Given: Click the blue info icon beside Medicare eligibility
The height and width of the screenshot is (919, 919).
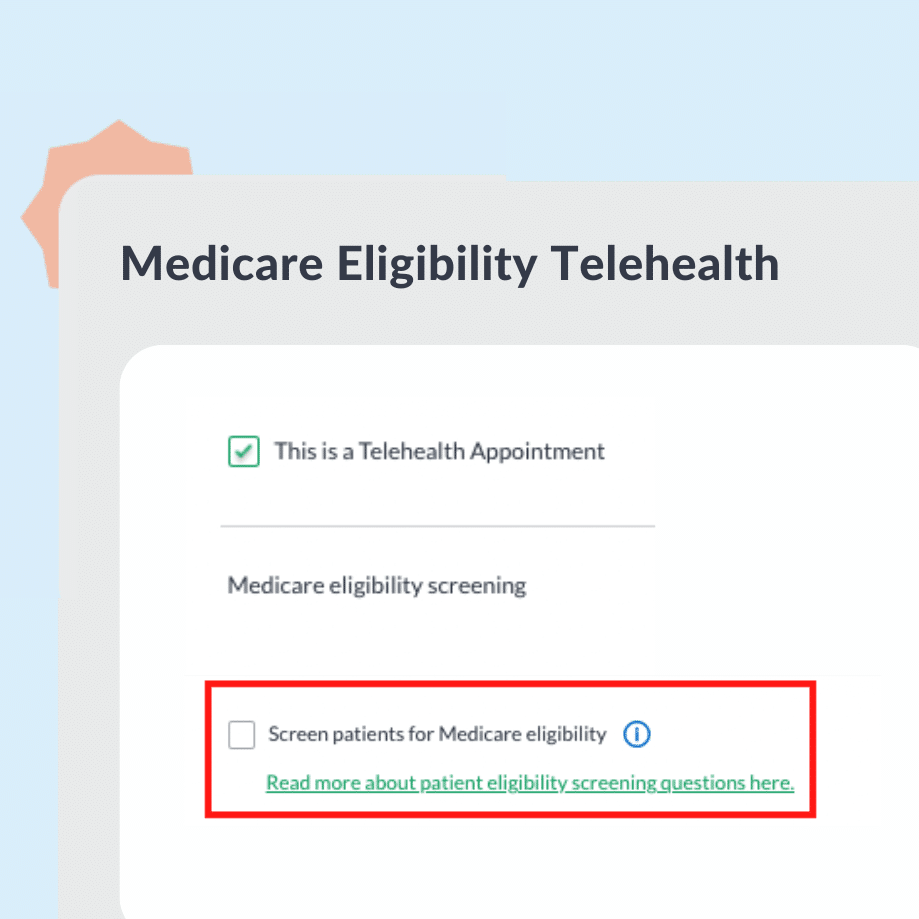Looking at the screenshot, I should click(x=636, y=735).
